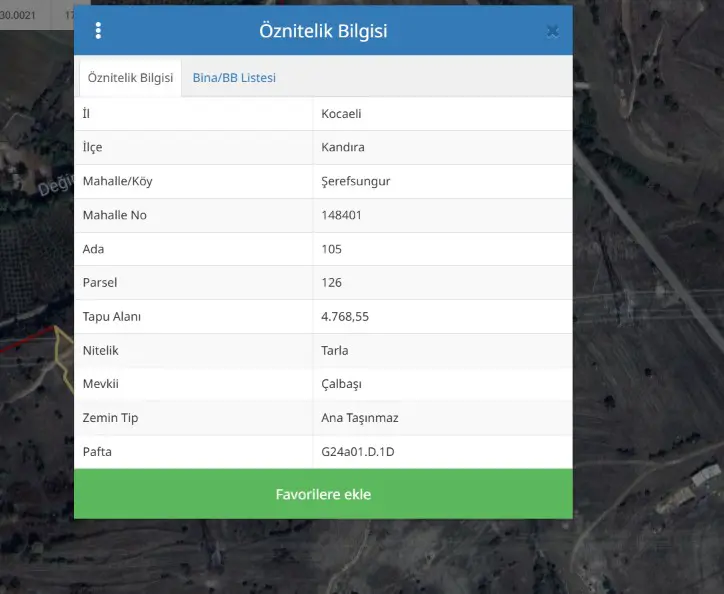This screenshot has height=594, width=724.
Task: Click the Favorilere ekle button
Action: click(323, 494)
